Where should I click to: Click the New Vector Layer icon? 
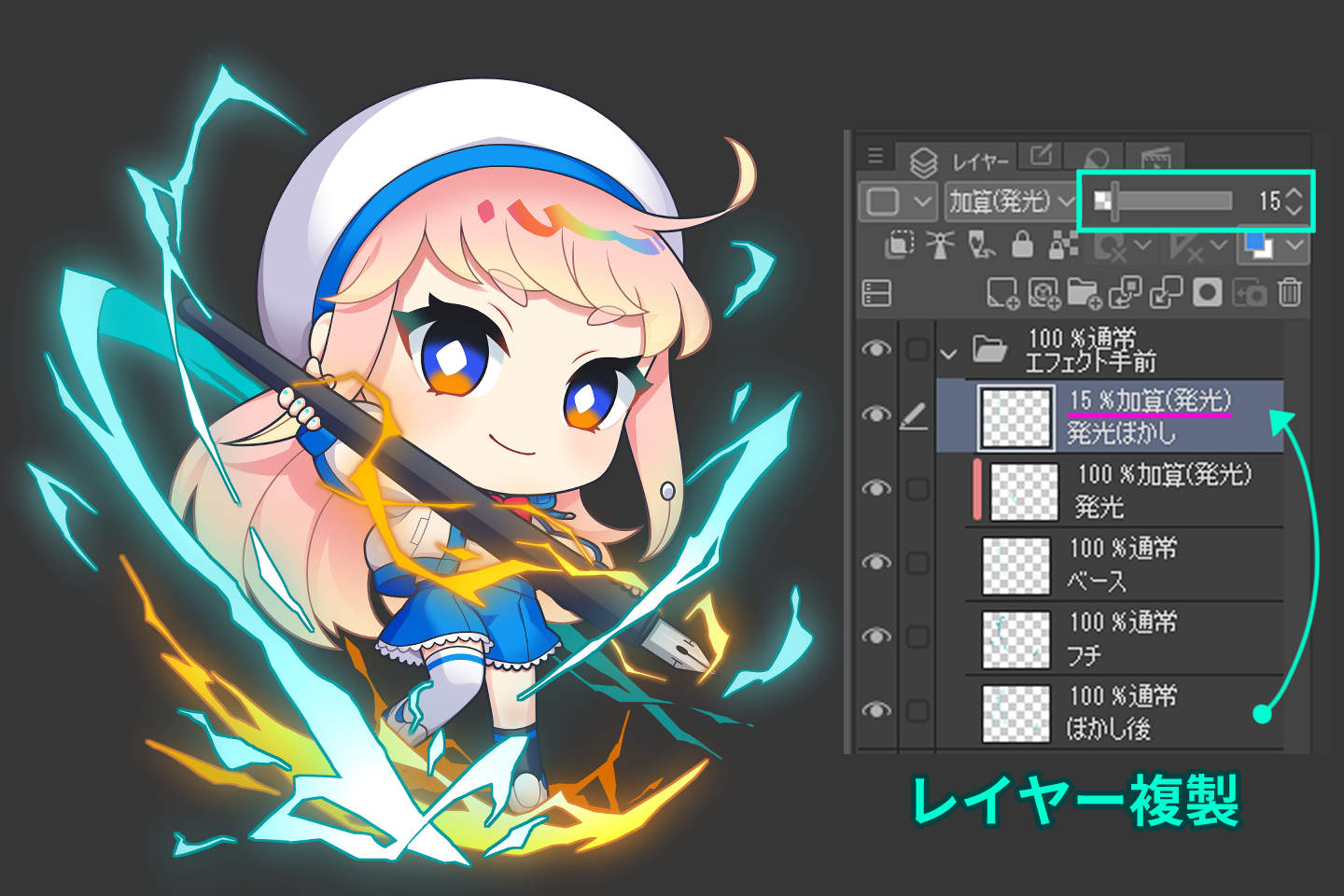click(1043, 293)
